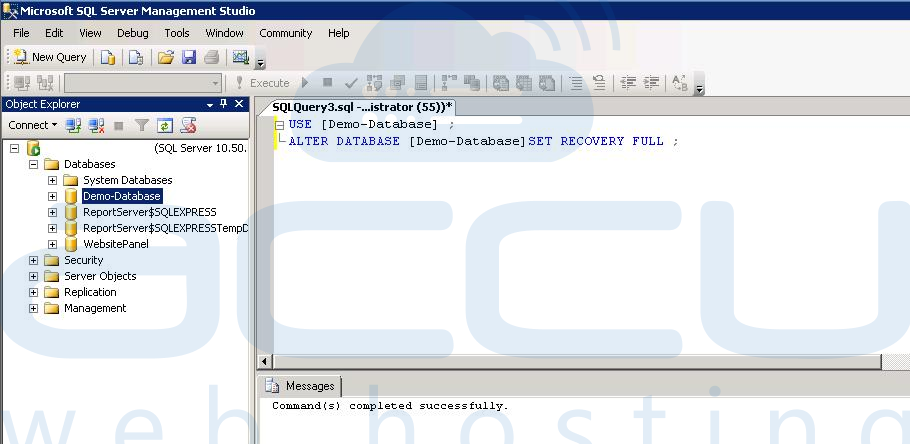Refresh the Object Explorer tree
Screen dimensions: 910x444
[165, 125]
